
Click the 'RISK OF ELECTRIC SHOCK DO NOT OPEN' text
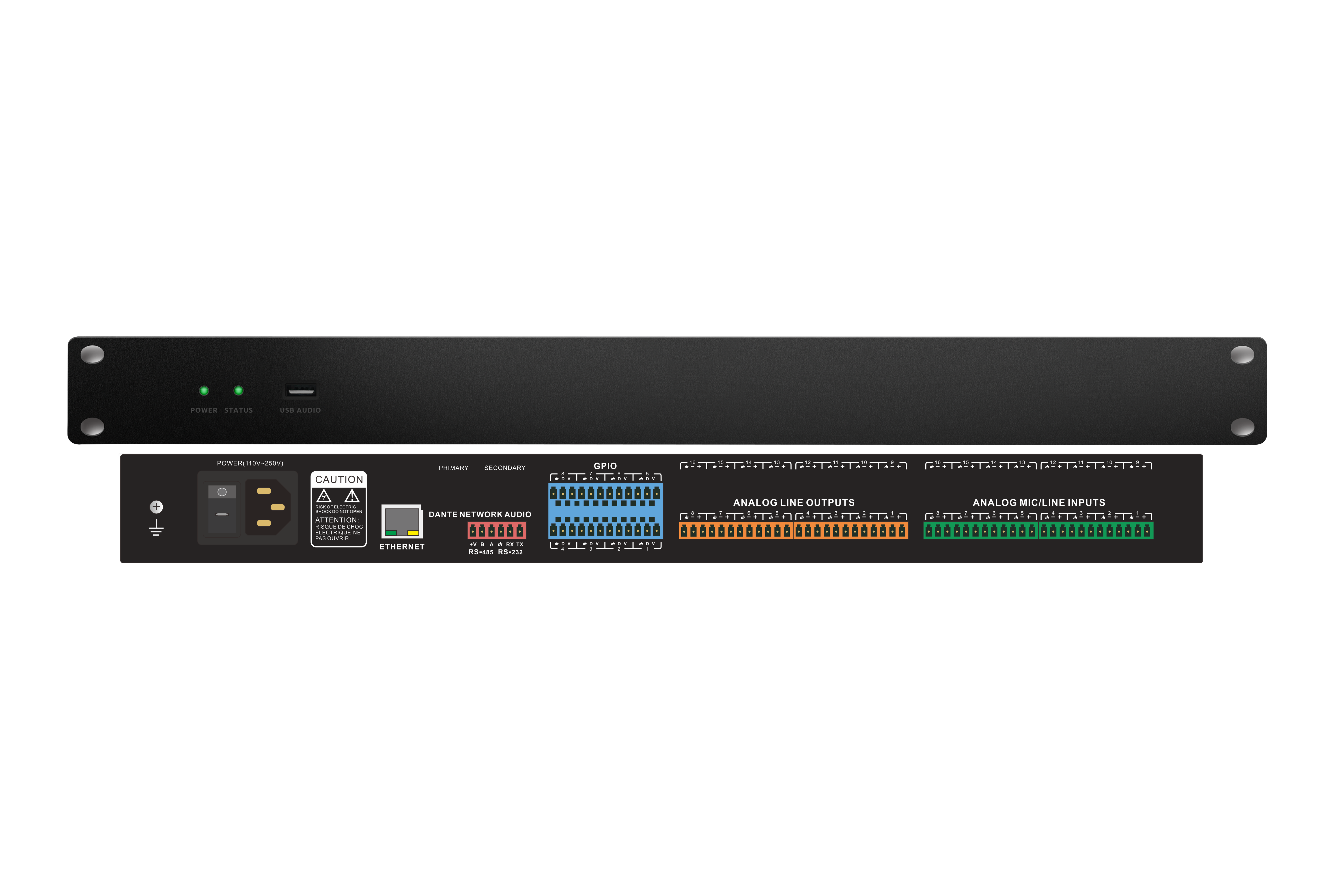(x=339, y=509)
